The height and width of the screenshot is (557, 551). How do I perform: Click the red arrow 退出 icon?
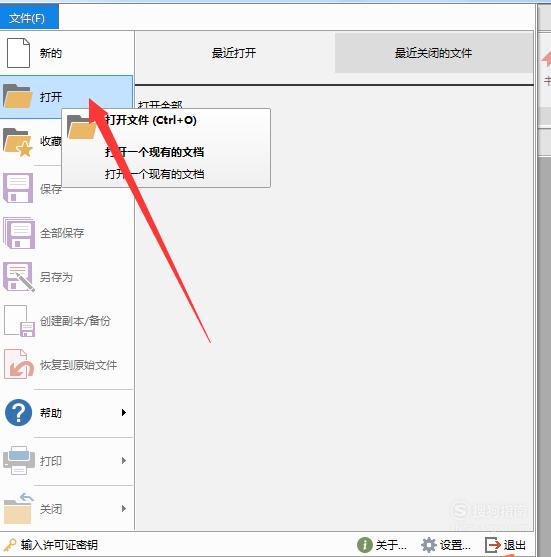coord(493,545)
